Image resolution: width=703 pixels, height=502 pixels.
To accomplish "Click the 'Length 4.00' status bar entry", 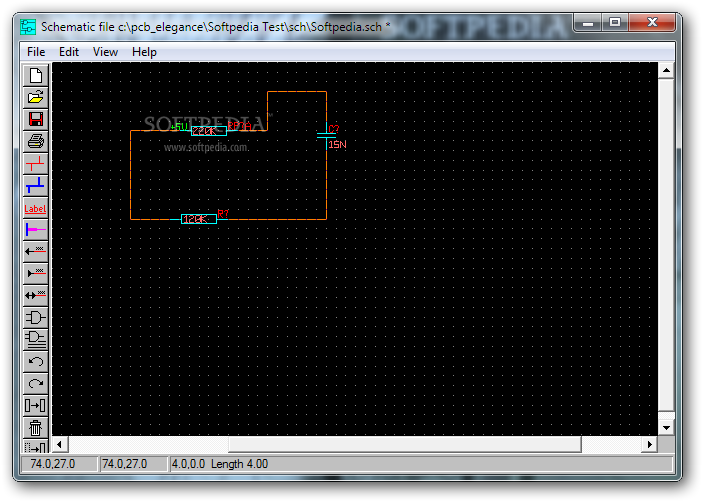I will [239, 464].
